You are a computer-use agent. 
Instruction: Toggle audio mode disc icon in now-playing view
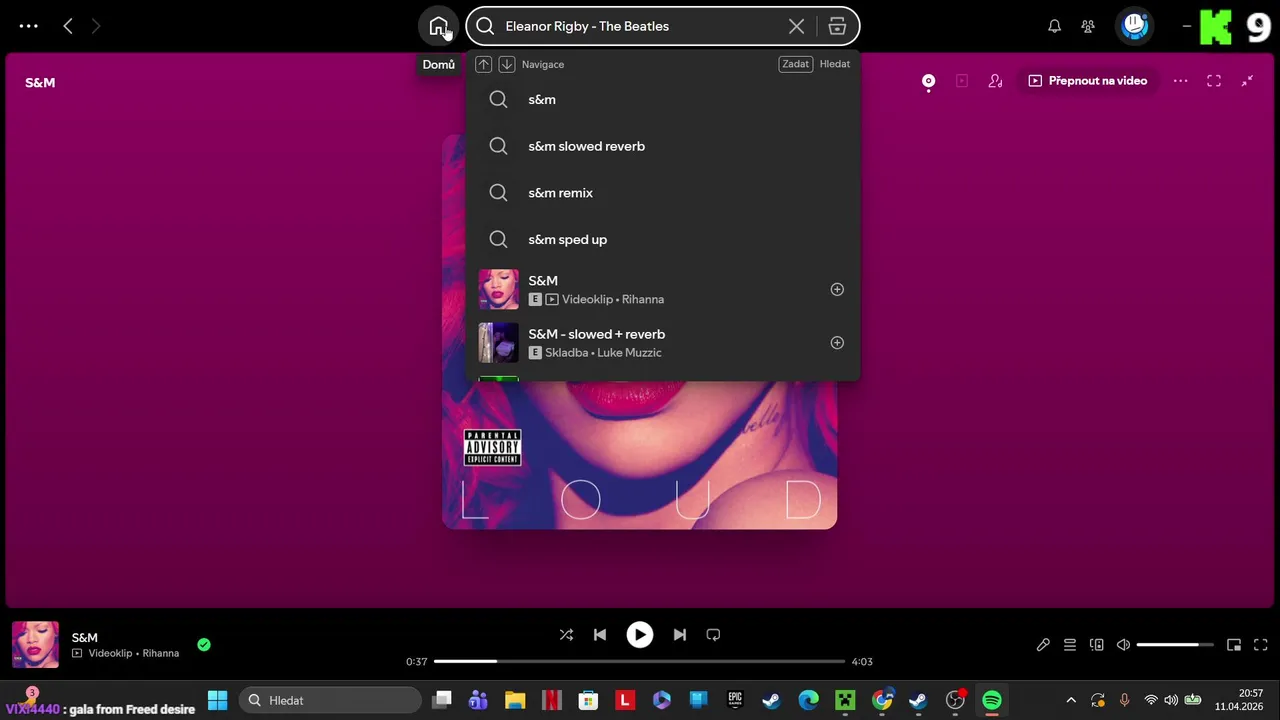pos(928,81)
